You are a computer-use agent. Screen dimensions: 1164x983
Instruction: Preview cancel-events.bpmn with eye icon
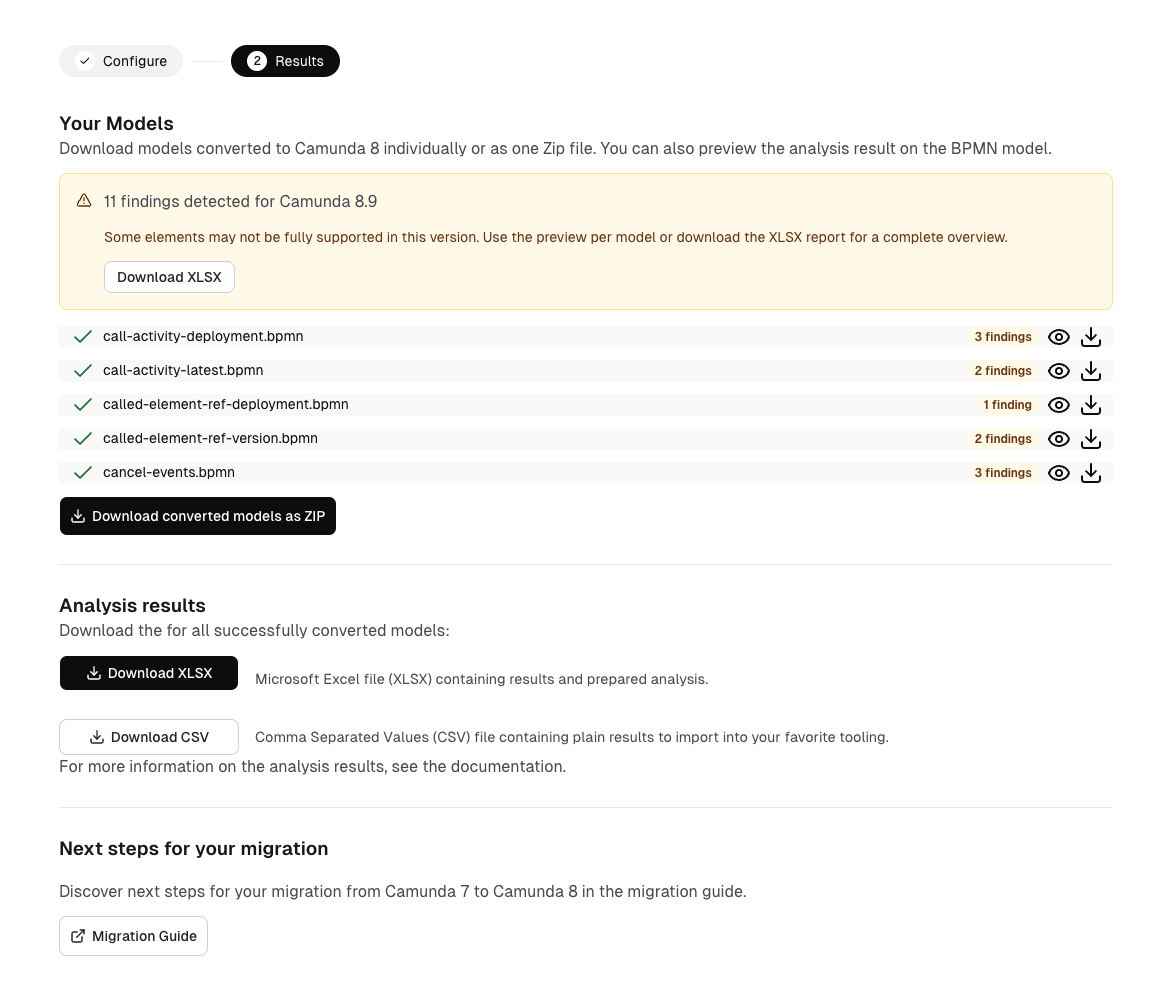[1059, 474]
